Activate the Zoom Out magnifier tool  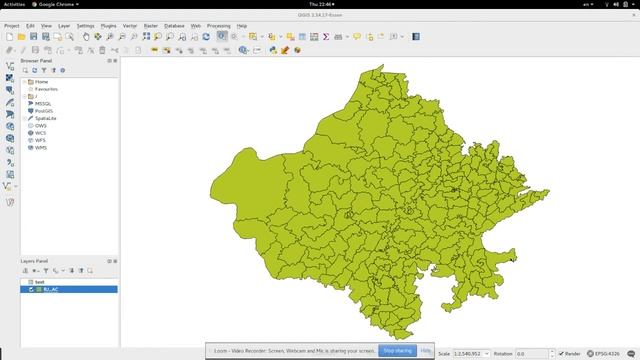click(x=122, y=37)
